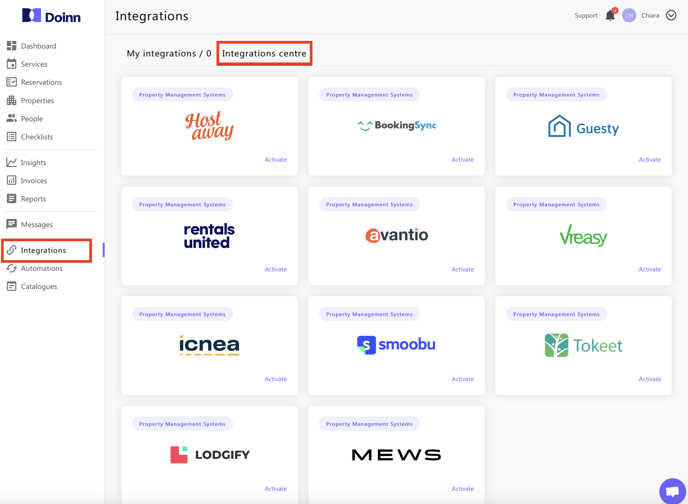This screenshot has height=504, width=688.
Task: Click the BookingSync logo
Action: click(x=397, y=125)
